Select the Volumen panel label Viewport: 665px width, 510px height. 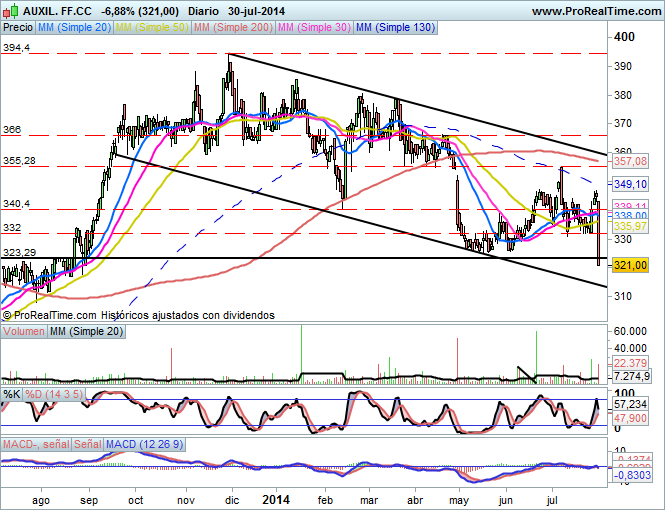pos(23,331)
